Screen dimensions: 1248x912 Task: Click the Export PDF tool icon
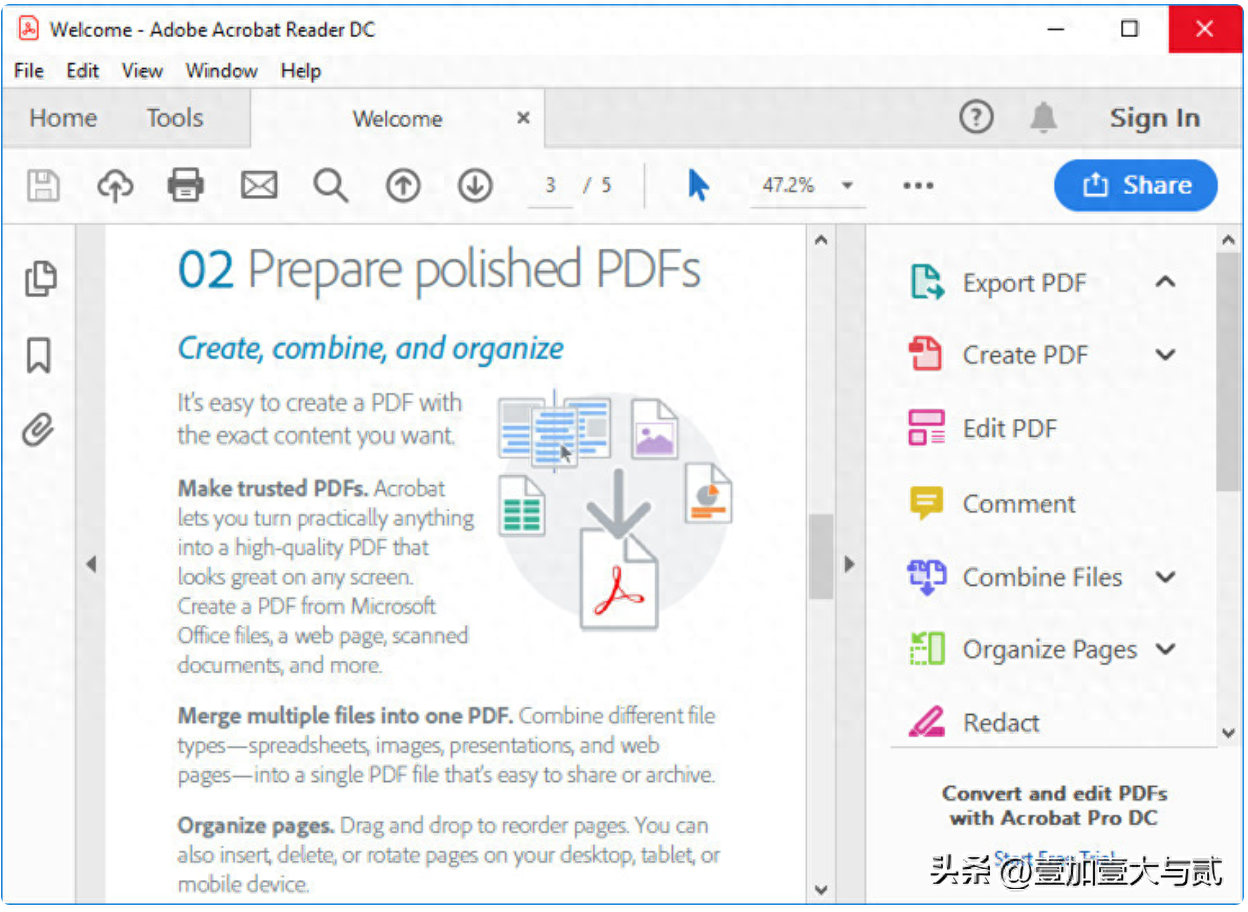926,282
